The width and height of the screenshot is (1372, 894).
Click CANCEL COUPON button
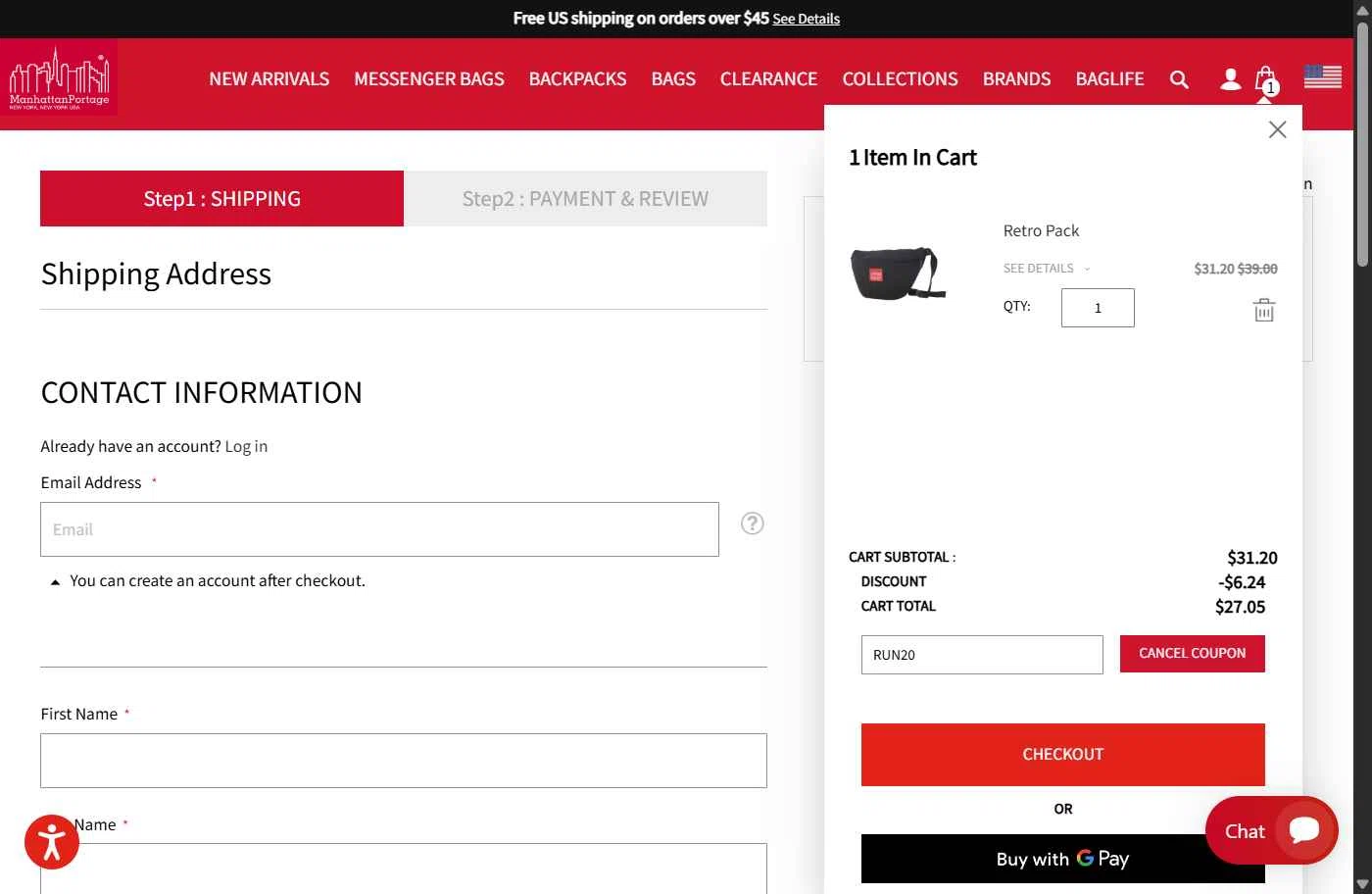pos(1193,654)
